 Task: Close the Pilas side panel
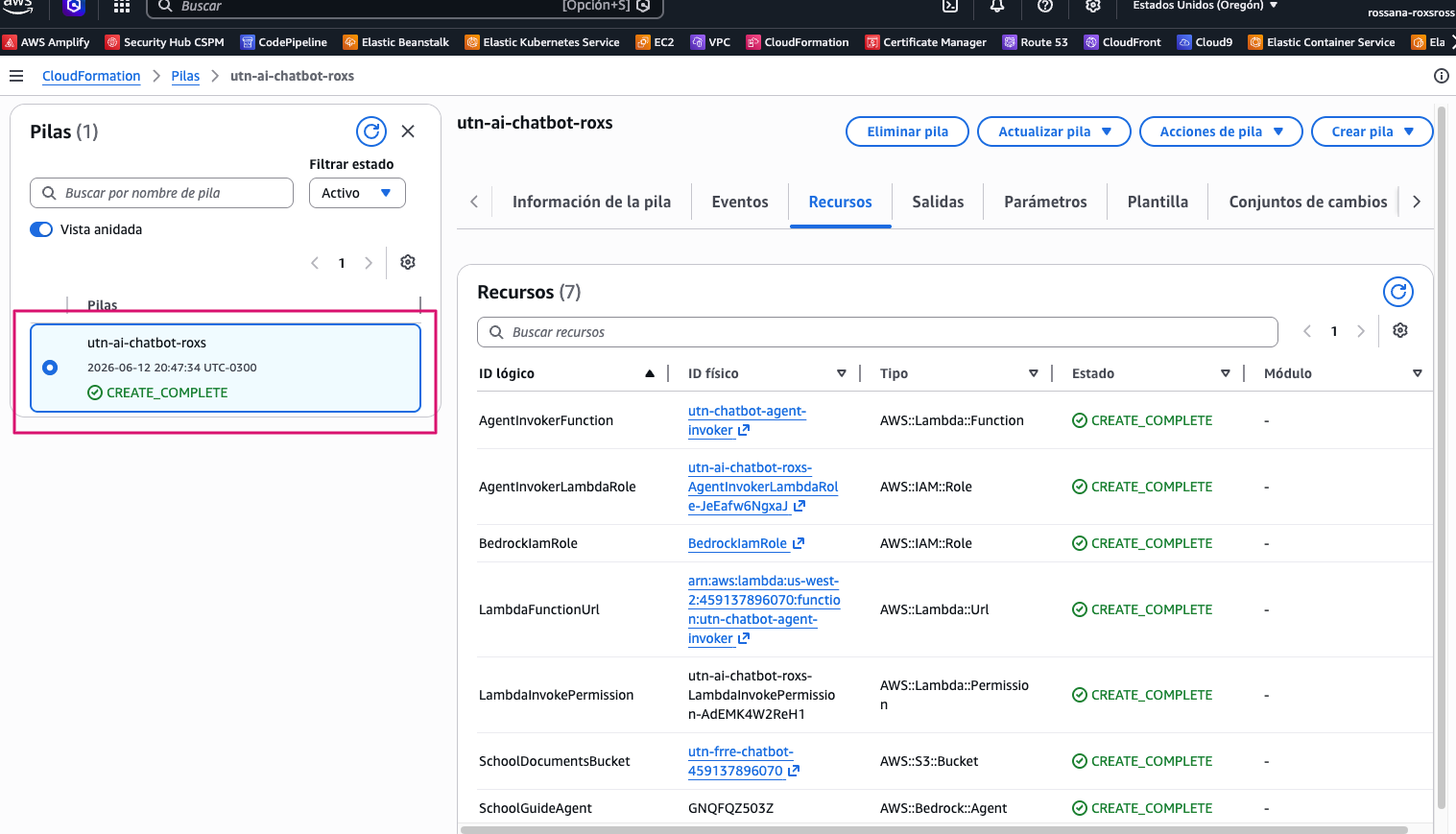[408, 131]
